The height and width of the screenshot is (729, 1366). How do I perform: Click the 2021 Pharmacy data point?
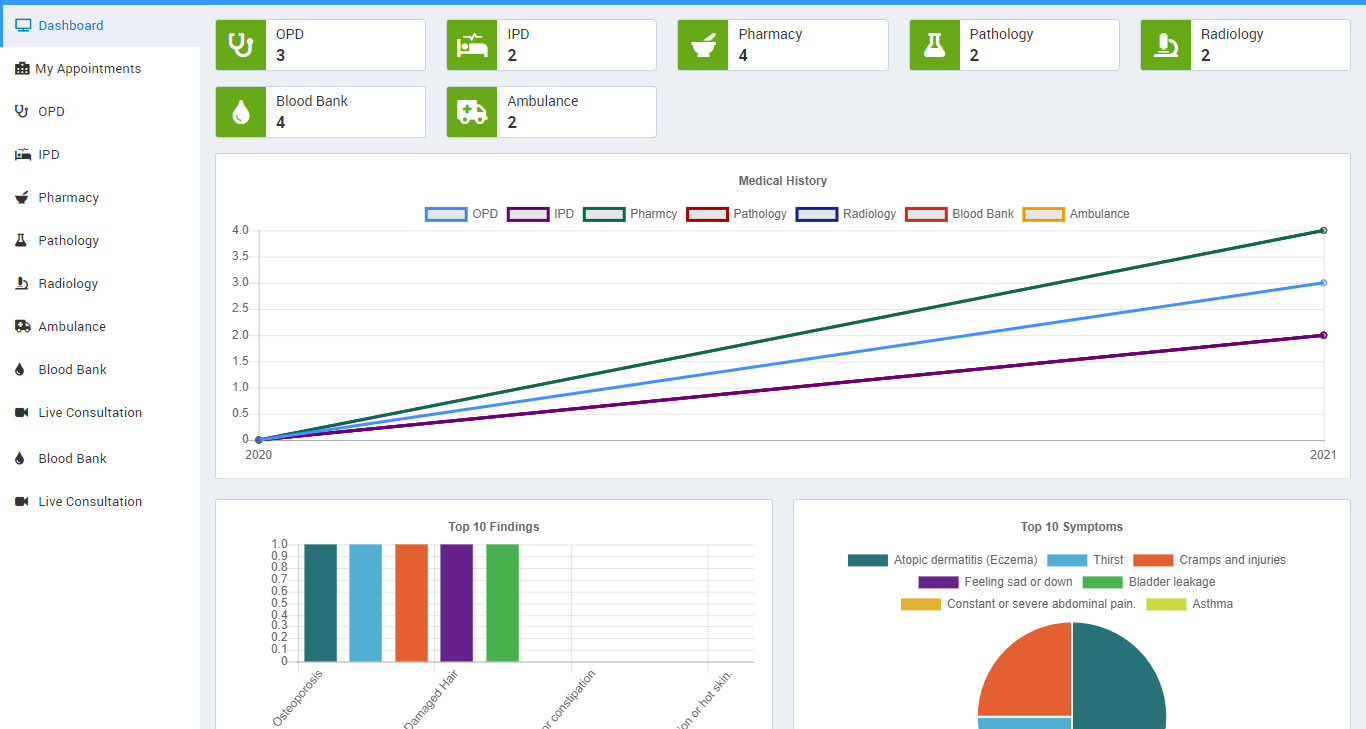(x=1323, y=231)
